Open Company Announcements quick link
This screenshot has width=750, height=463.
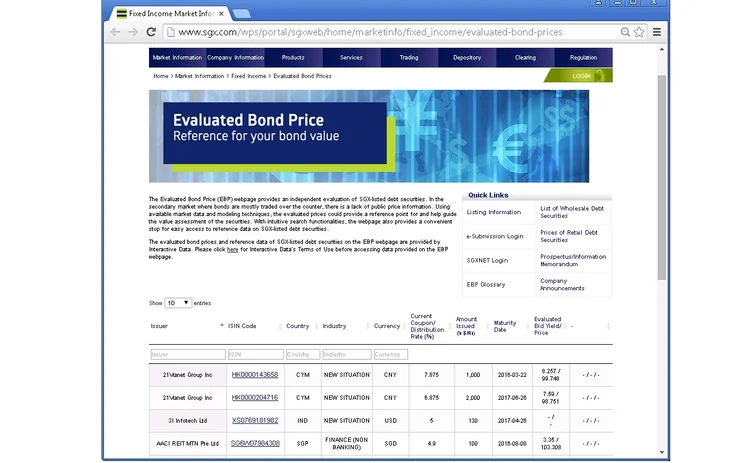click(x=562, y=285)
